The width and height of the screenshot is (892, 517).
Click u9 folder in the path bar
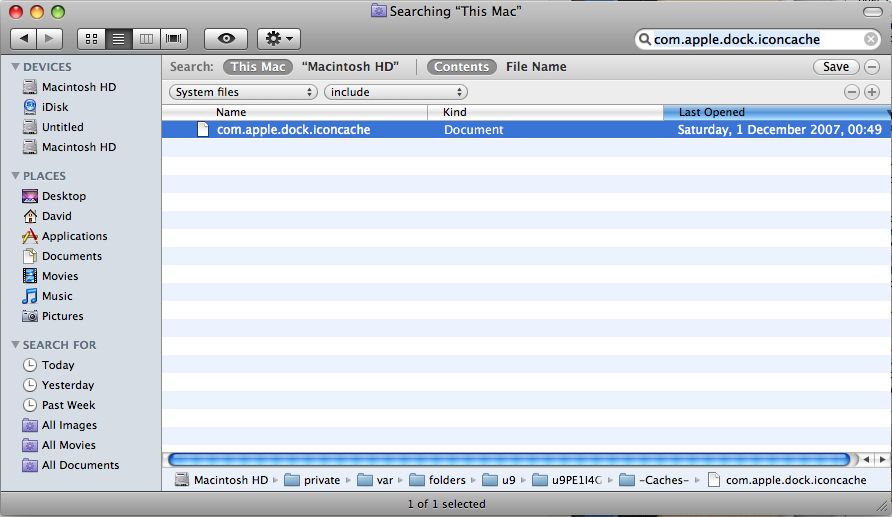tap(499, 480)
